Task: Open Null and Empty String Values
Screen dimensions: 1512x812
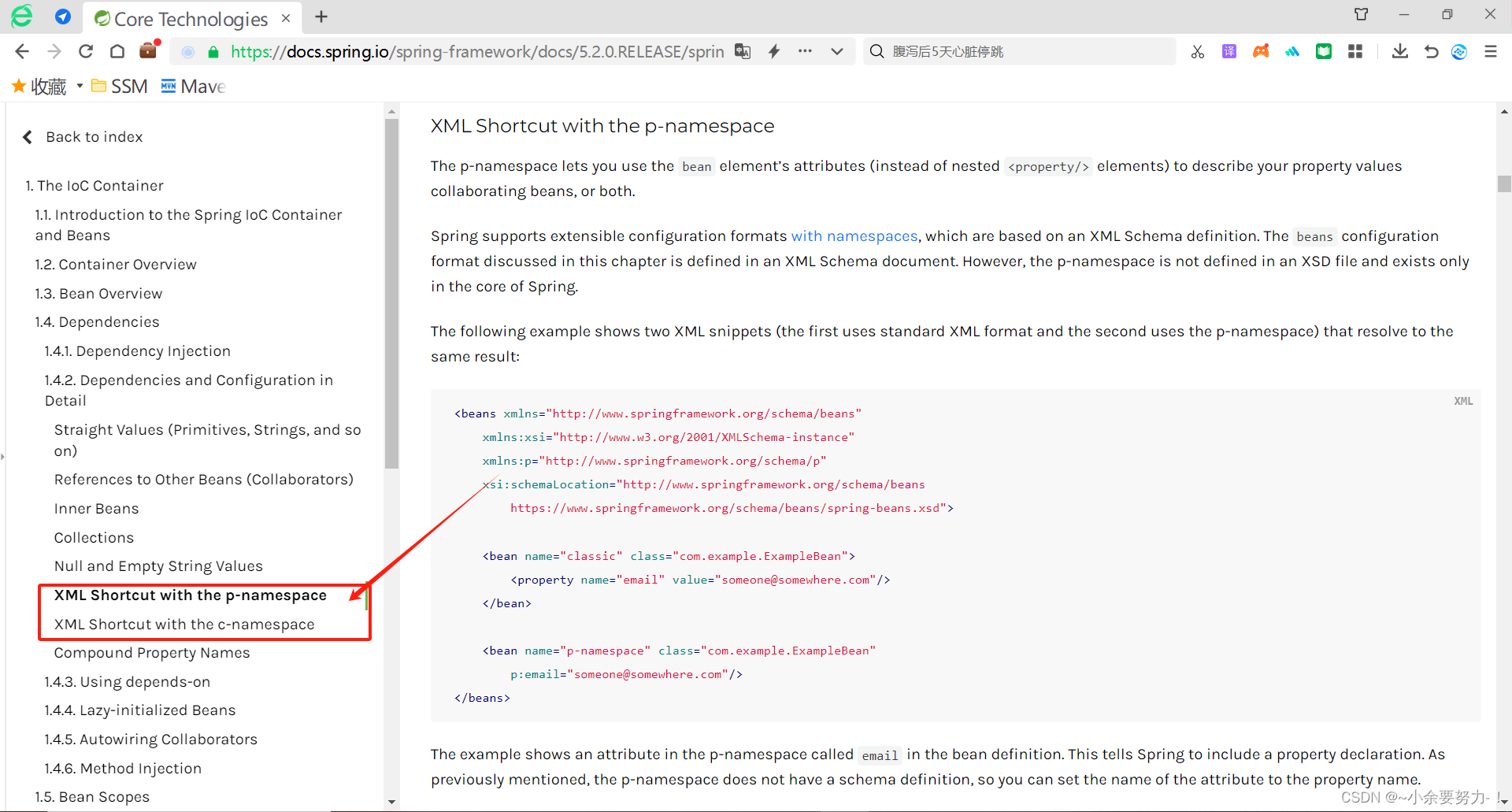Action: 158,566
